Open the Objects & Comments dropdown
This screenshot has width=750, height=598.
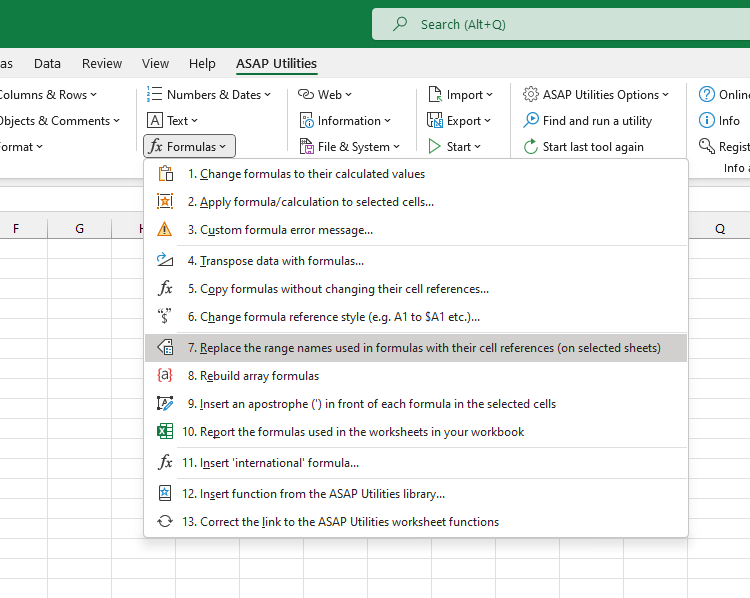click(59, 121)
